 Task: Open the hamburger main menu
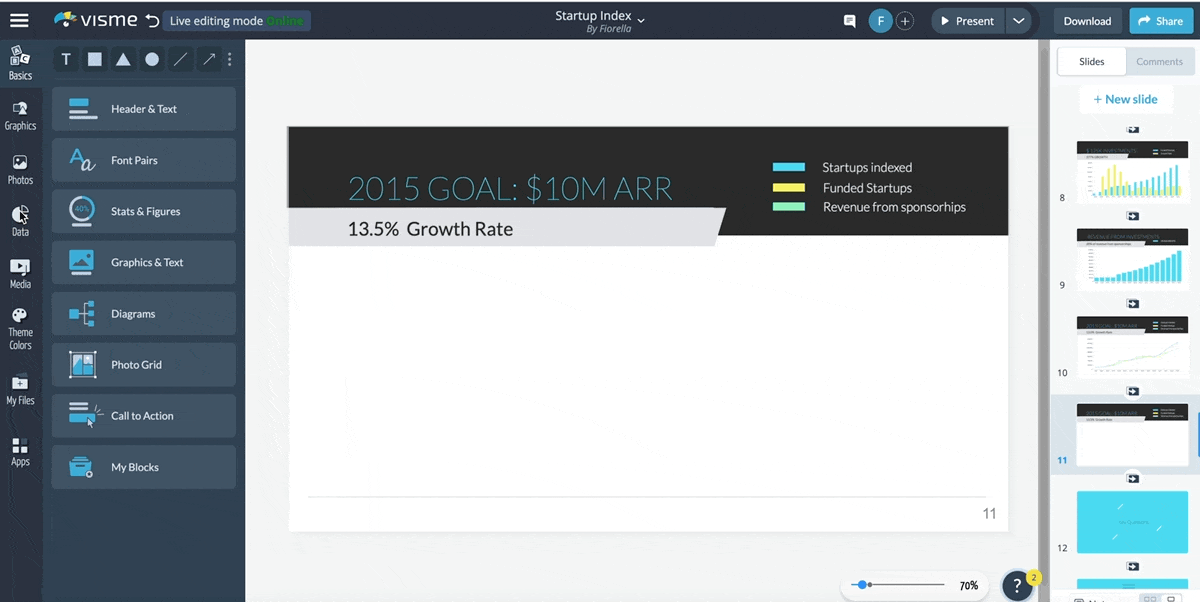(19, 20)
